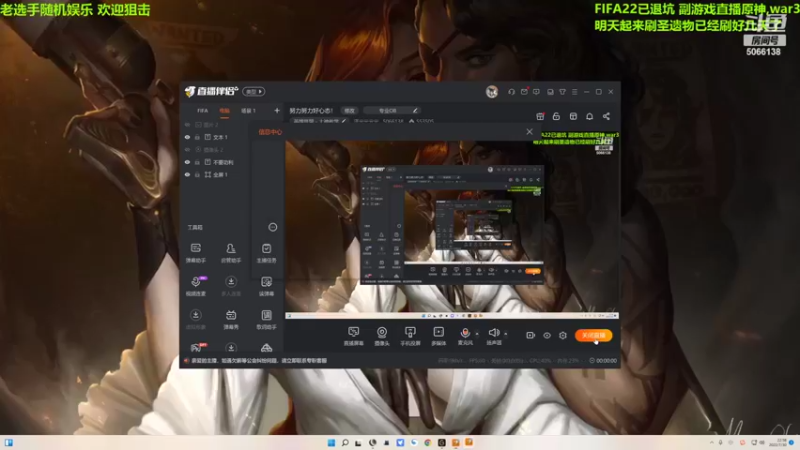The height and width of the screenshot is (450, 800).
Task: Select the orange highlighted scene tab
Action: 224,111
